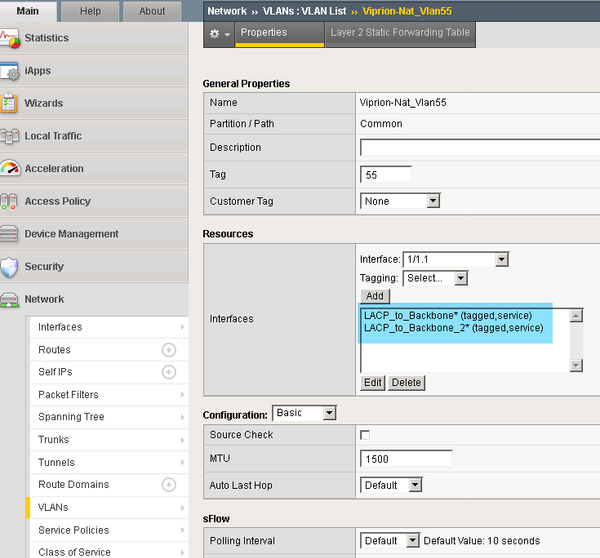Click the Description input field
This screenshot has width=600, height=558.
coord(479,147)
